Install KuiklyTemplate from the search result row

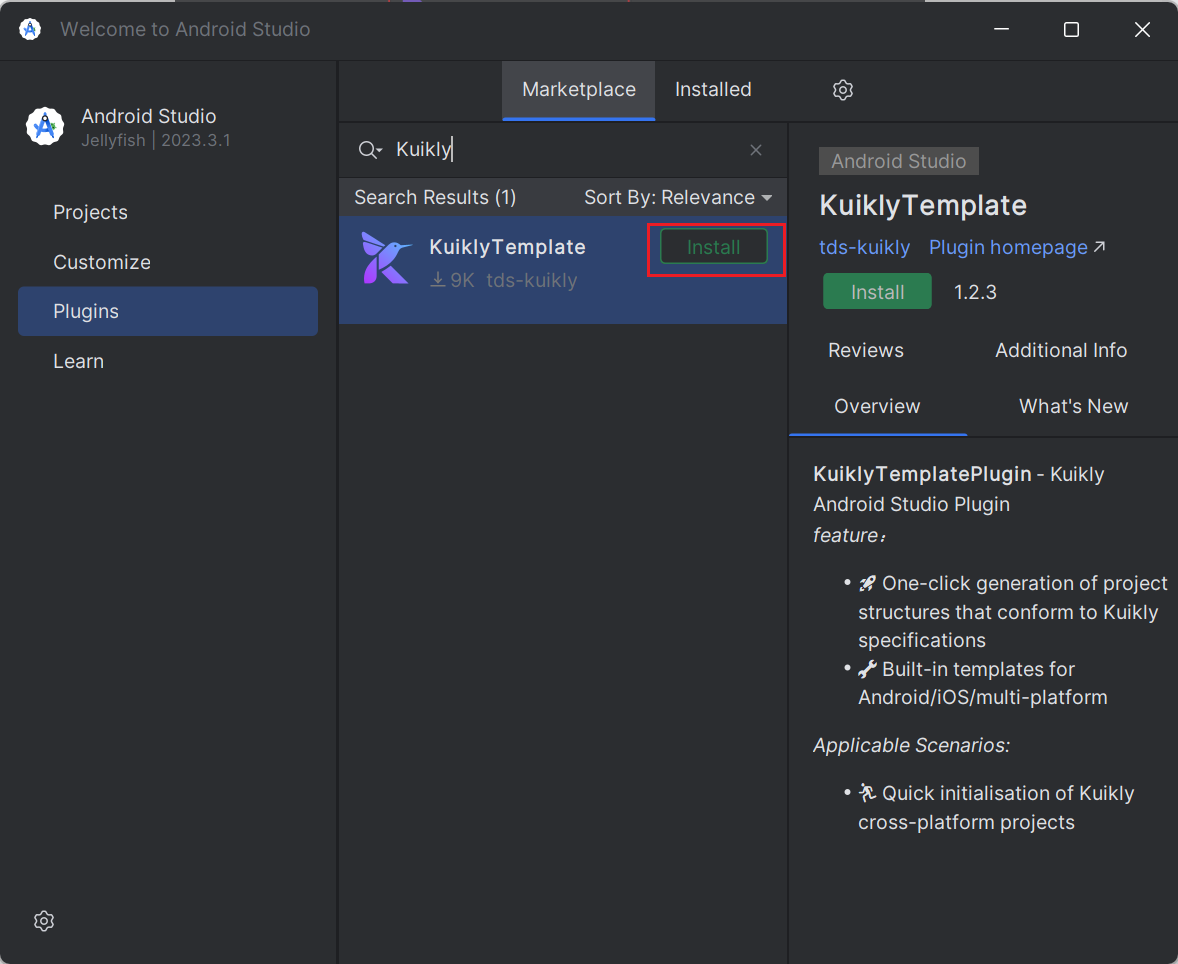click(x=714, y=247)
